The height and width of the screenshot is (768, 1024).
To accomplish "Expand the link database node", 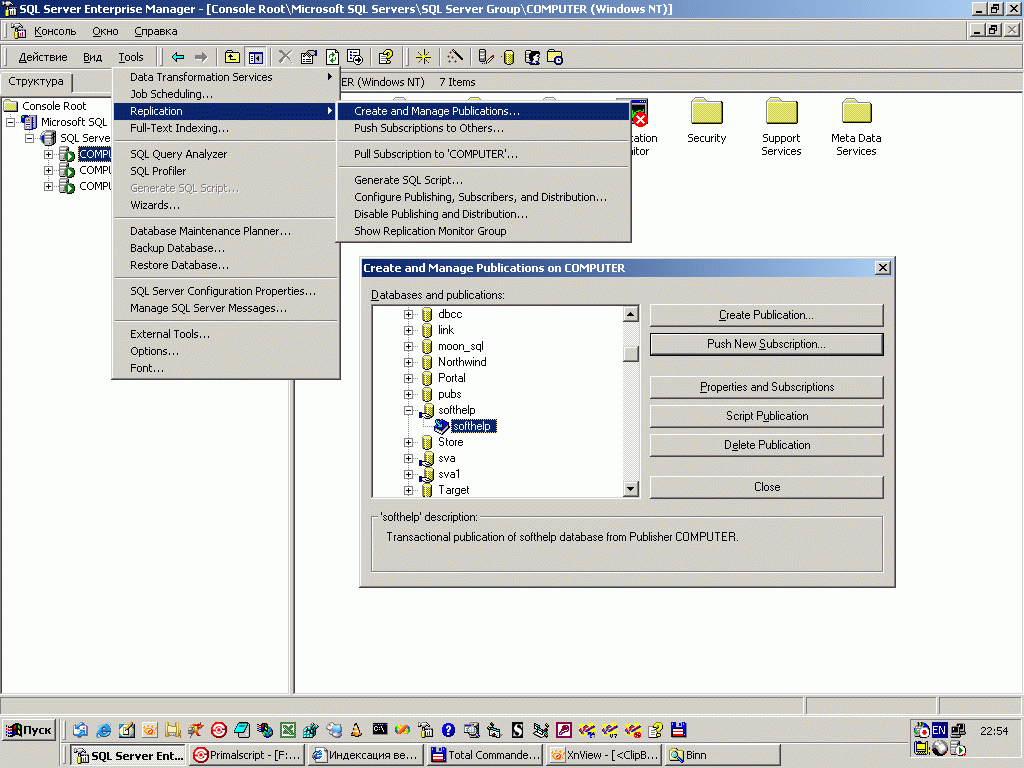I will click(x=408, y=330).
